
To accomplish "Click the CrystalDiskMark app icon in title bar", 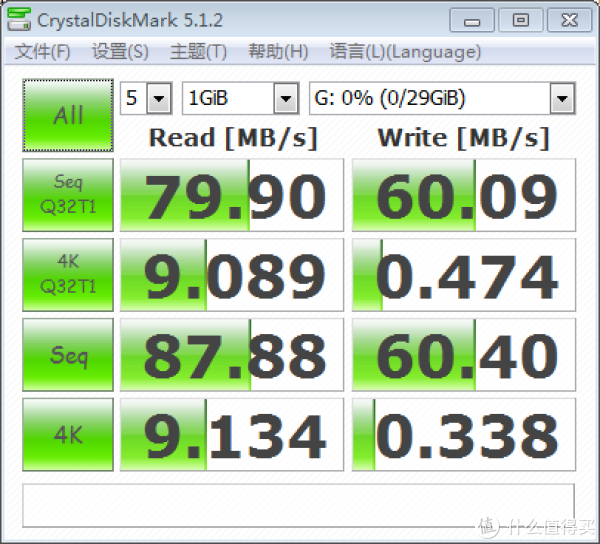I will (x=19, y=19).
